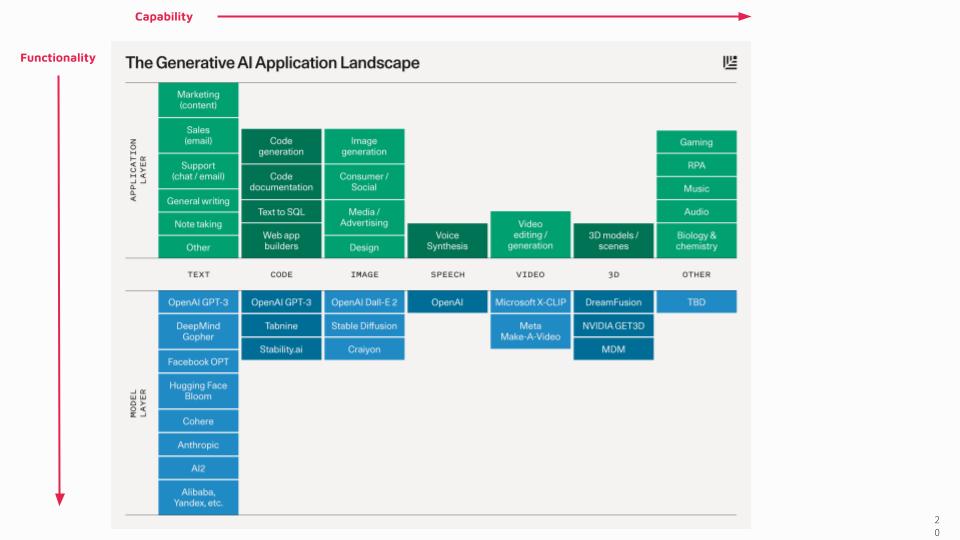
Task: Click the Note taking box
Action: coord(198,224)
